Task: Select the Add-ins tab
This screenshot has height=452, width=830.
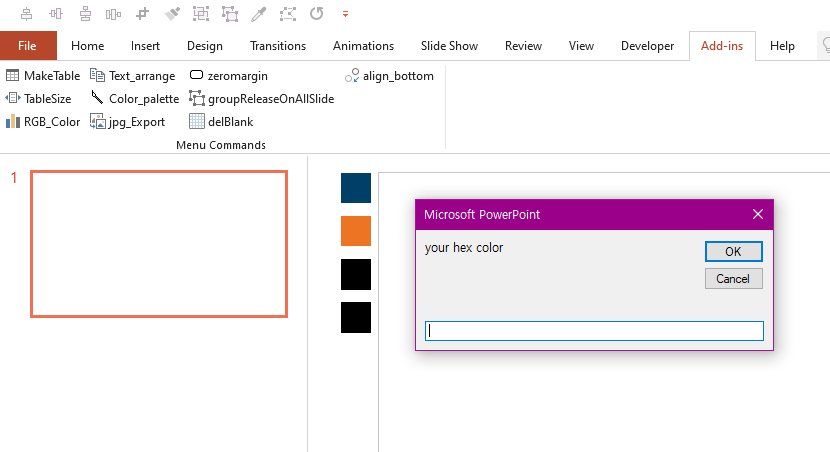Action: click(x=722, y=46)
